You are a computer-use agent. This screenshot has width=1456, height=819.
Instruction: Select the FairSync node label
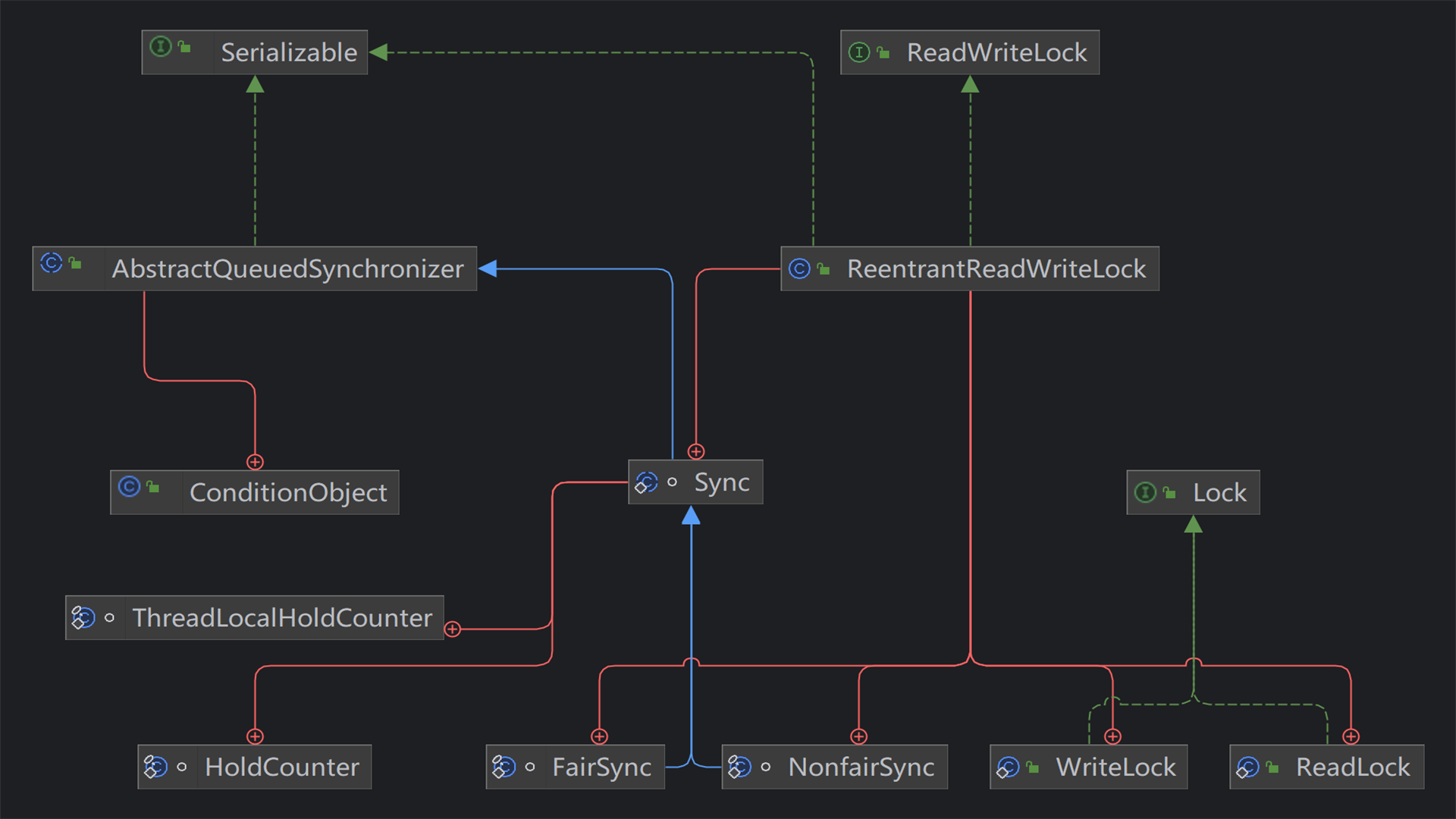point(601,767)
